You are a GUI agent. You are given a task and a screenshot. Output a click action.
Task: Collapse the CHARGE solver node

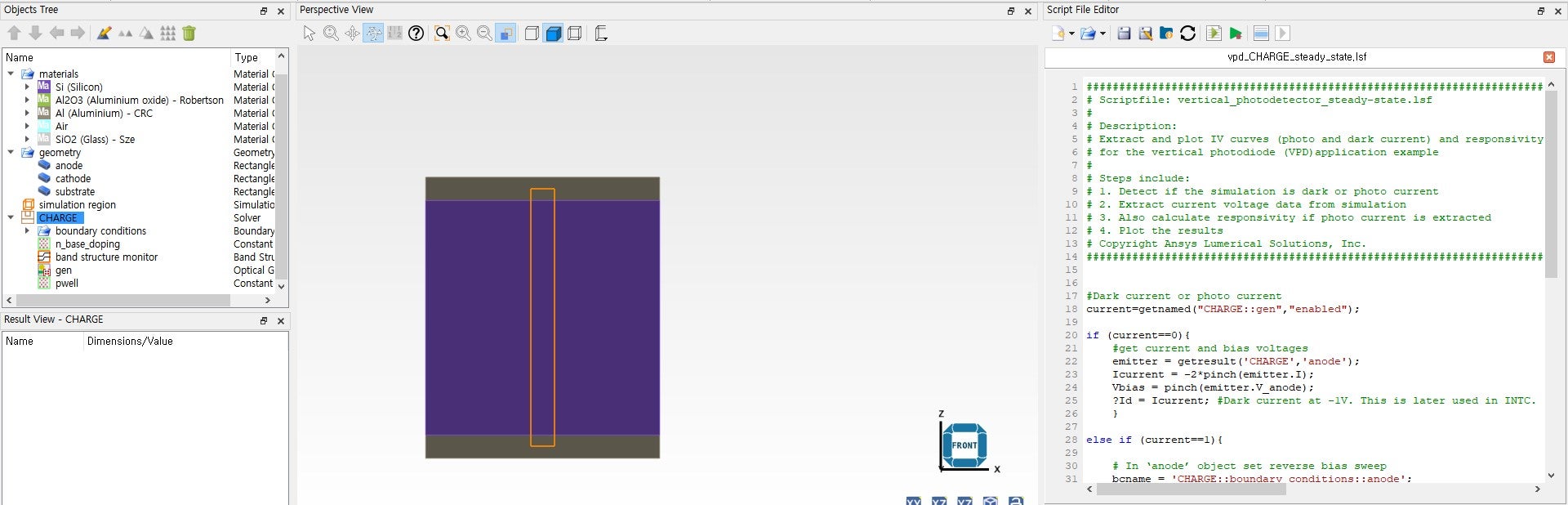(11, 217)
